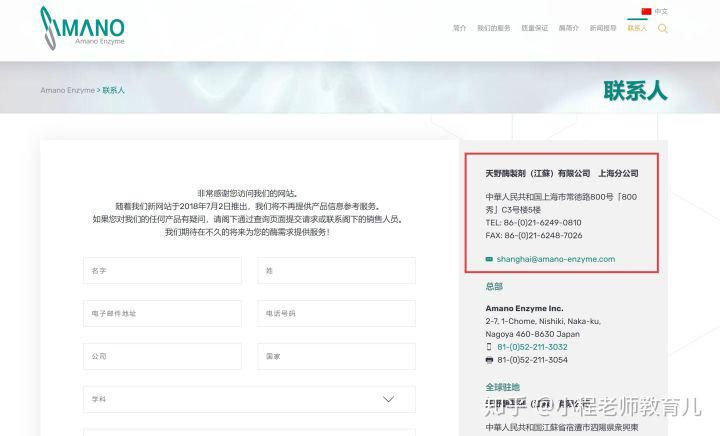This screenshot has width=720, height=436.
Task: Select the 非常感谢您访问我们的网站 line
Action: pos(248,193)
